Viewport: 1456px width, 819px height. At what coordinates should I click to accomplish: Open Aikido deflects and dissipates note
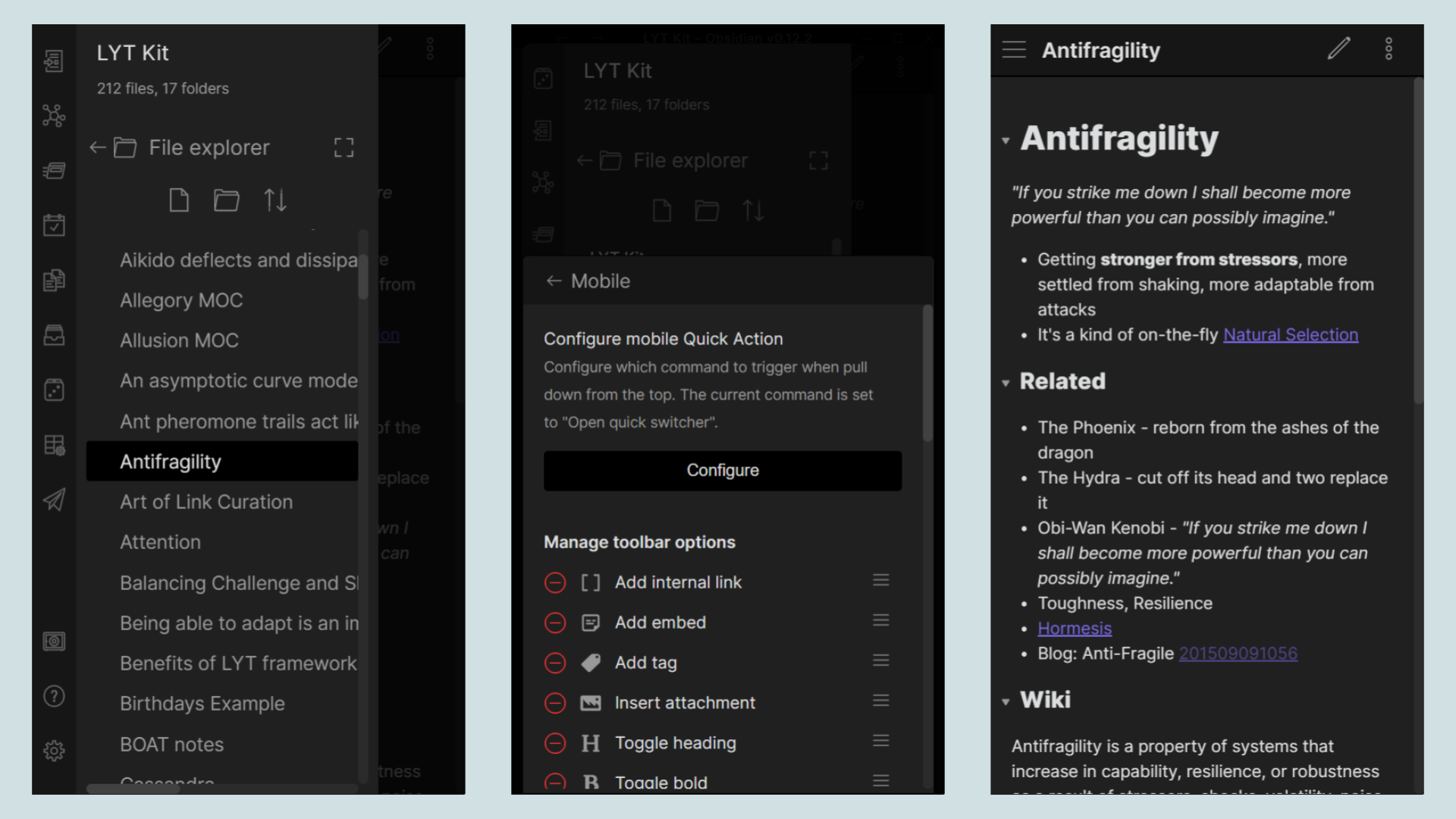click(222, 260)
